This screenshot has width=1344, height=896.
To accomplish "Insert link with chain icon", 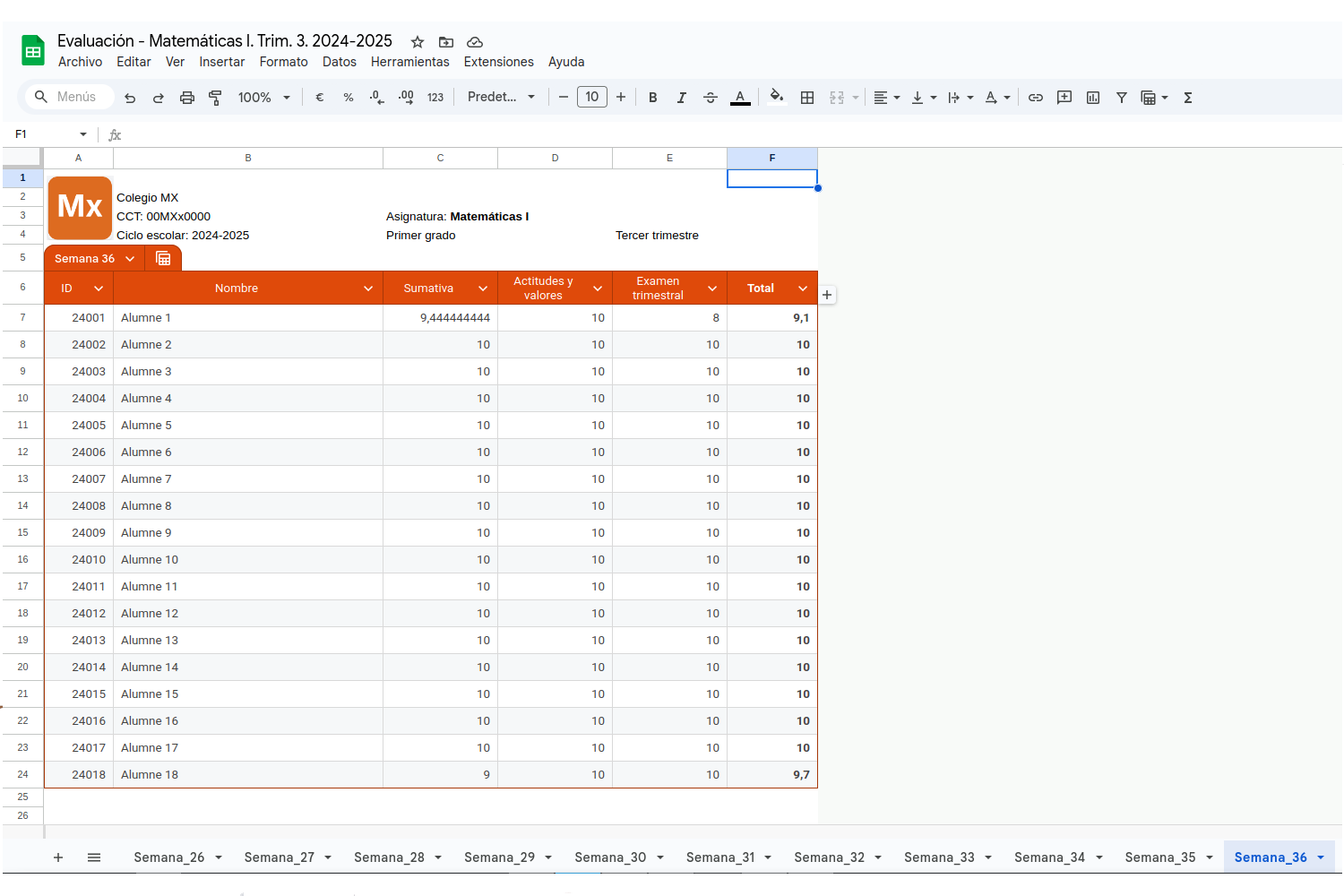I will tap(1036, 98).
